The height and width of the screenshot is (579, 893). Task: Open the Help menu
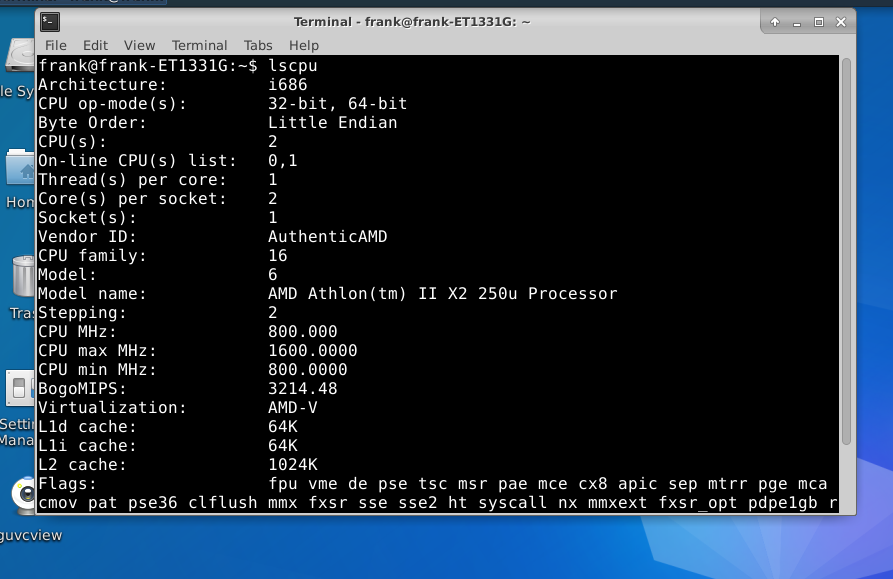[304, 46]
